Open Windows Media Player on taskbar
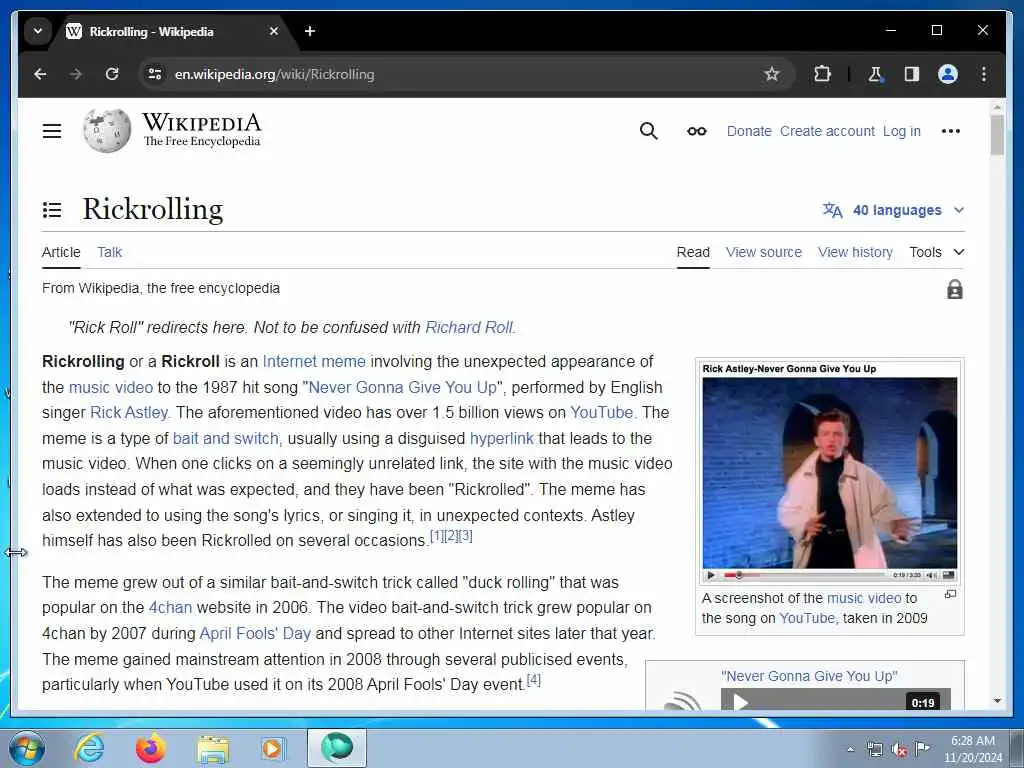 click(272, 749)
